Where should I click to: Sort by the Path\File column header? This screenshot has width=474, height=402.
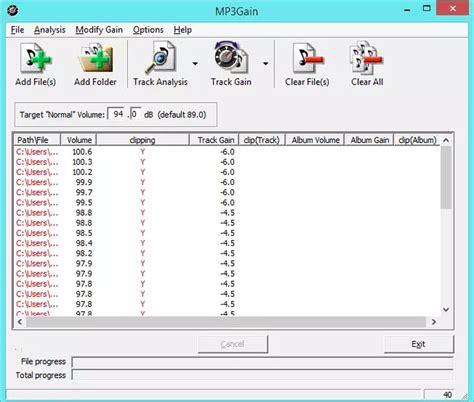pyautogui.click(x=37, y=140)
